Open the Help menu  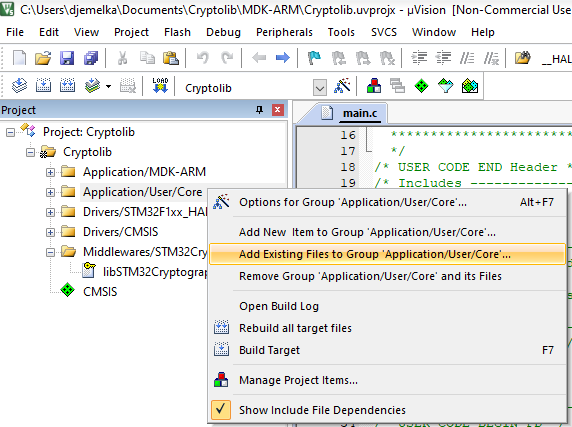tap(483, 32)
